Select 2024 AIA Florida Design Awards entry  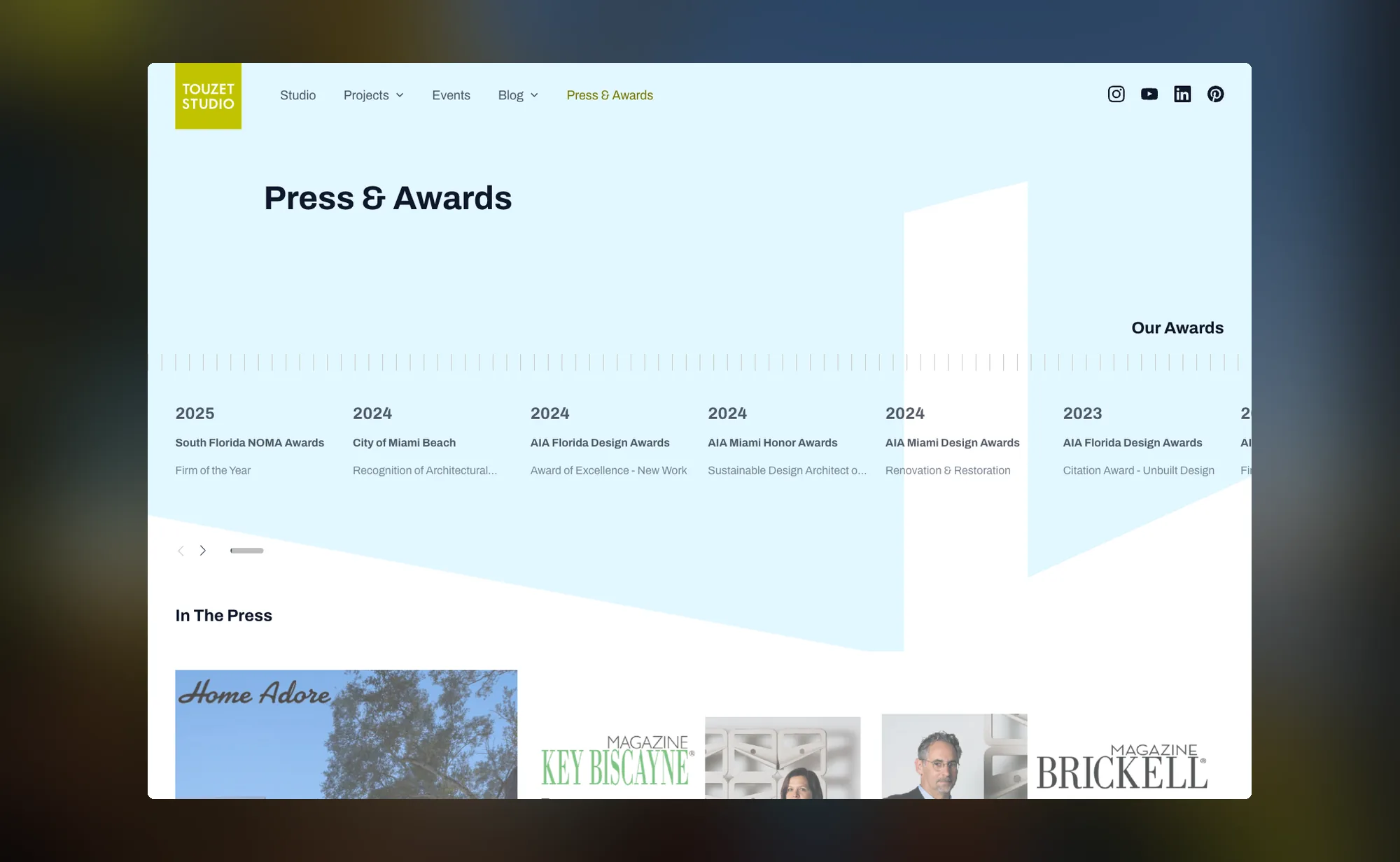tap(608, 442)
